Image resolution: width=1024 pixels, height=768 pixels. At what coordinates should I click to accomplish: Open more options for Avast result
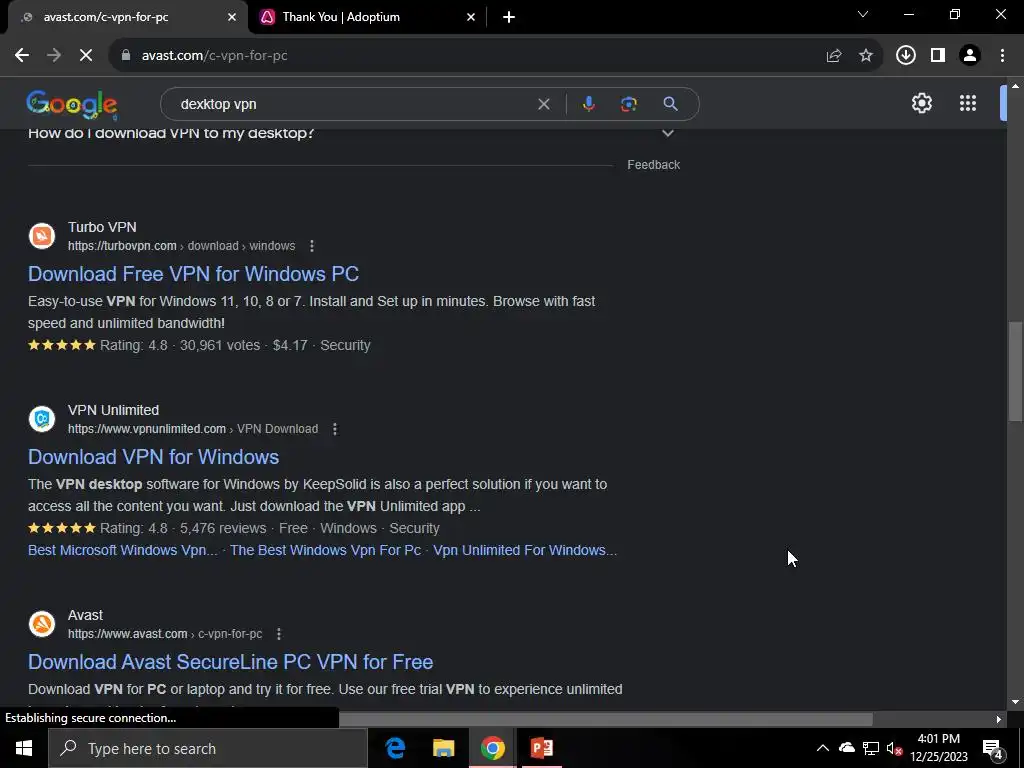pyautogui.click(x=279, y=634)
